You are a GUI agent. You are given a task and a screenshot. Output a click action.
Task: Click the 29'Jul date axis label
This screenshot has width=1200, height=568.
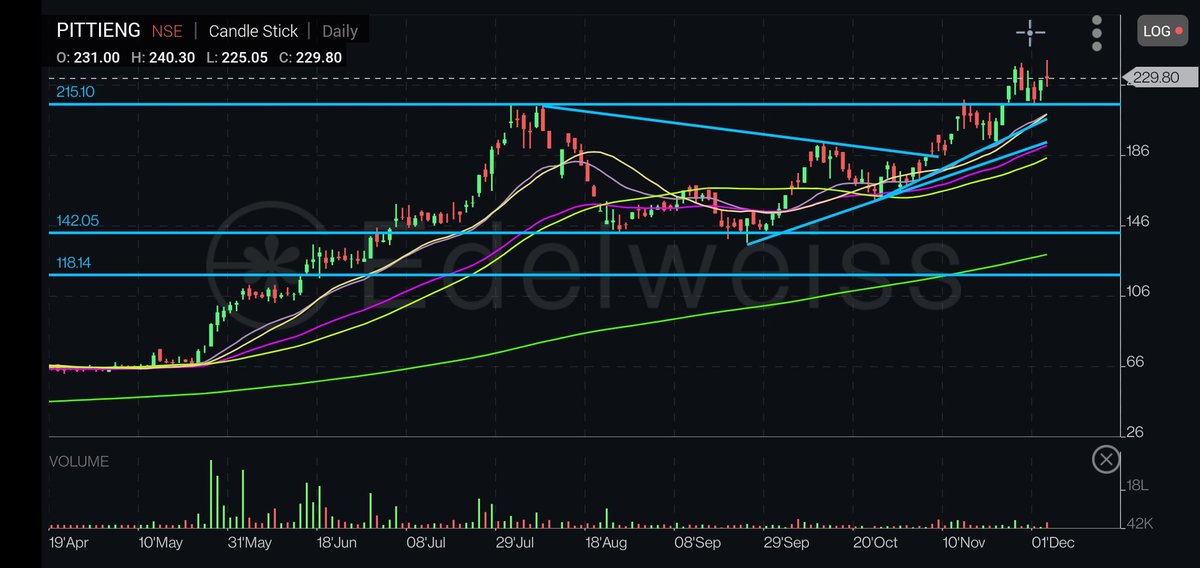pos(515,543)
